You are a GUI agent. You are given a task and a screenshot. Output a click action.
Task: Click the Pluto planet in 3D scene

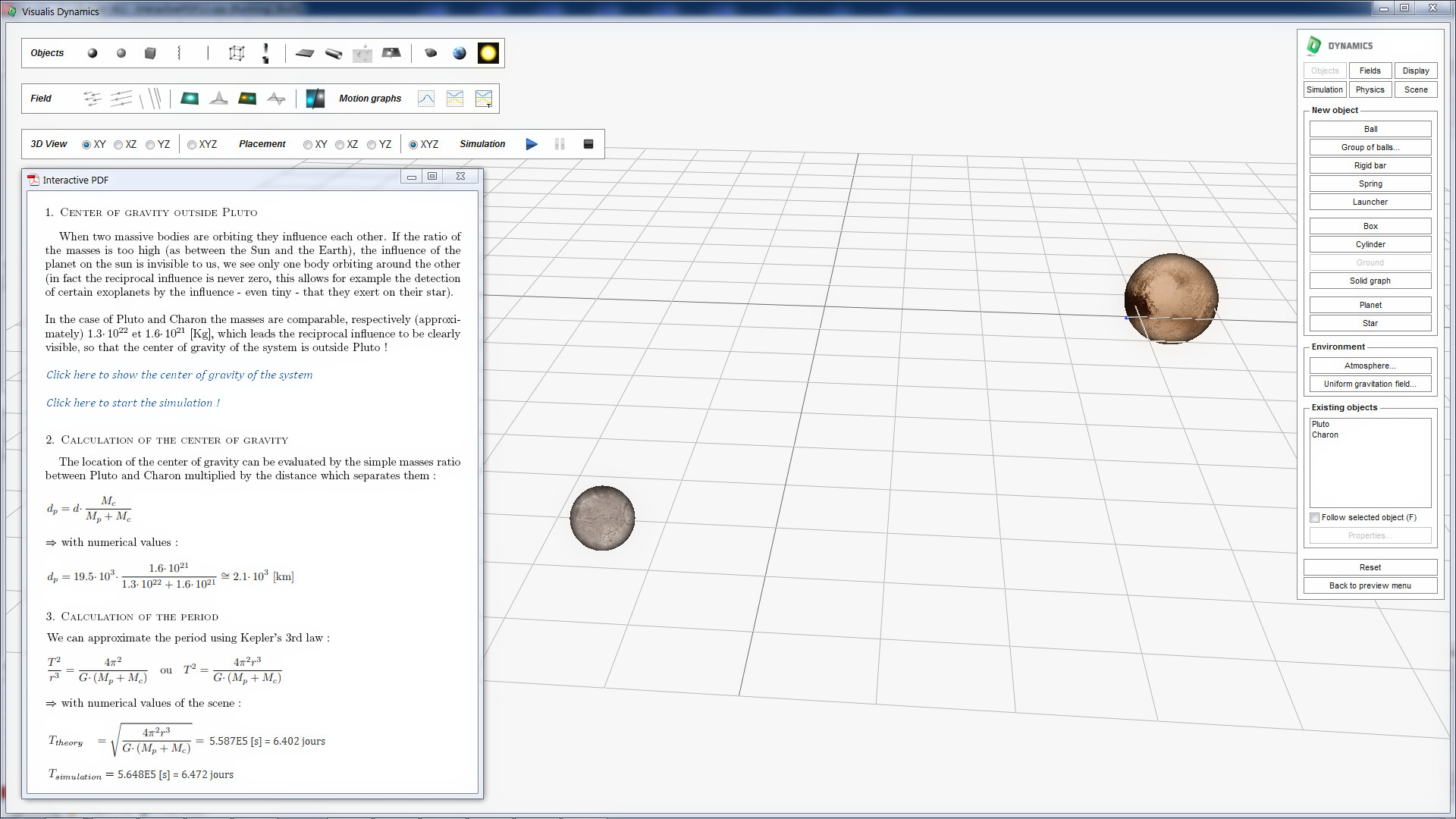[x=1171, y=297]
